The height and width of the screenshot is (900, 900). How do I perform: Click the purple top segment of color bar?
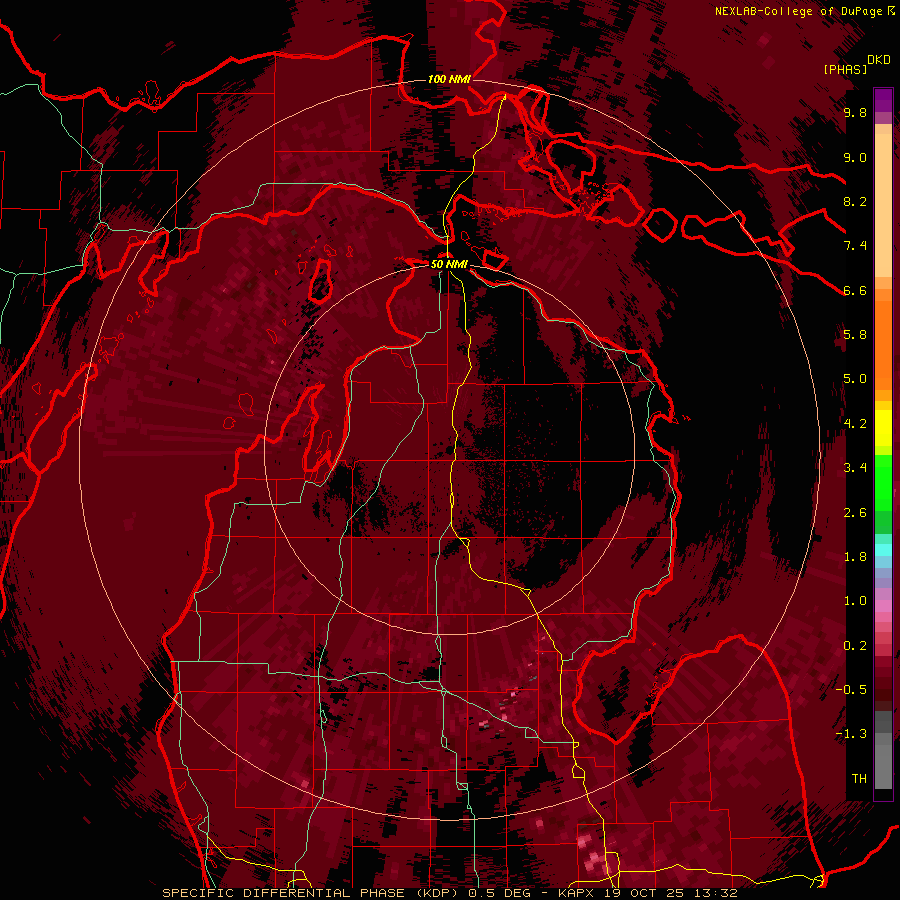(x=883, y=100)
